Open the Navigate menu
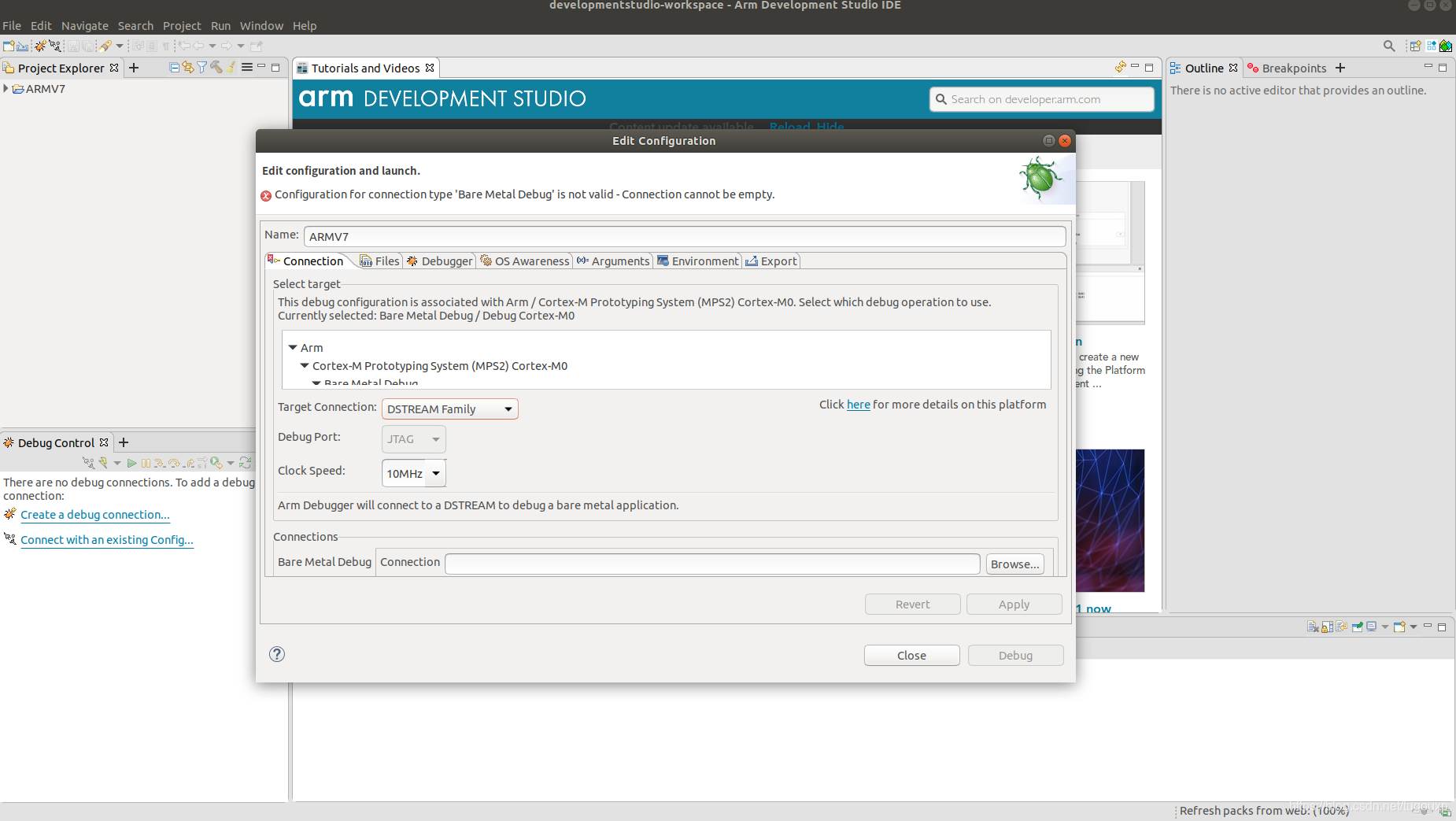 pyautogui.click(x=85, y=26)
